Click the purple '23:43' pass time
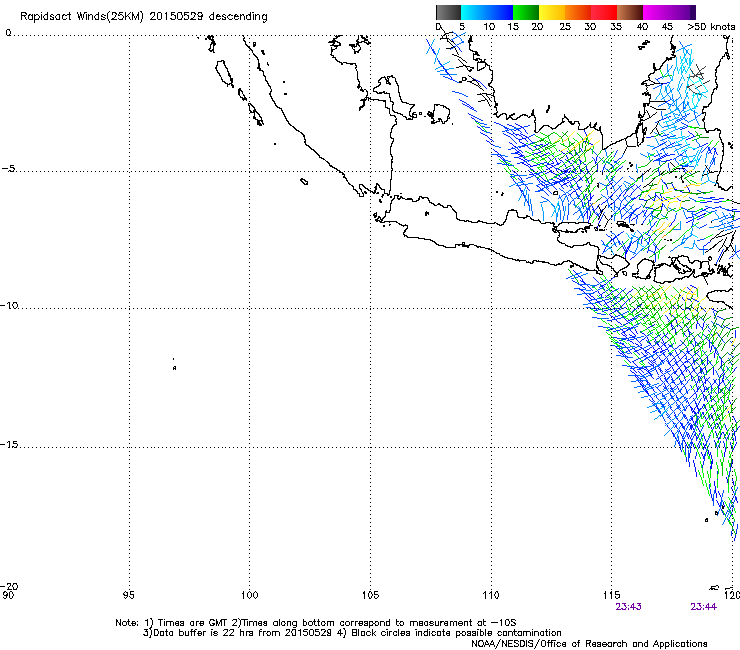This screenshot has height=650, width=740. (628, 607)
